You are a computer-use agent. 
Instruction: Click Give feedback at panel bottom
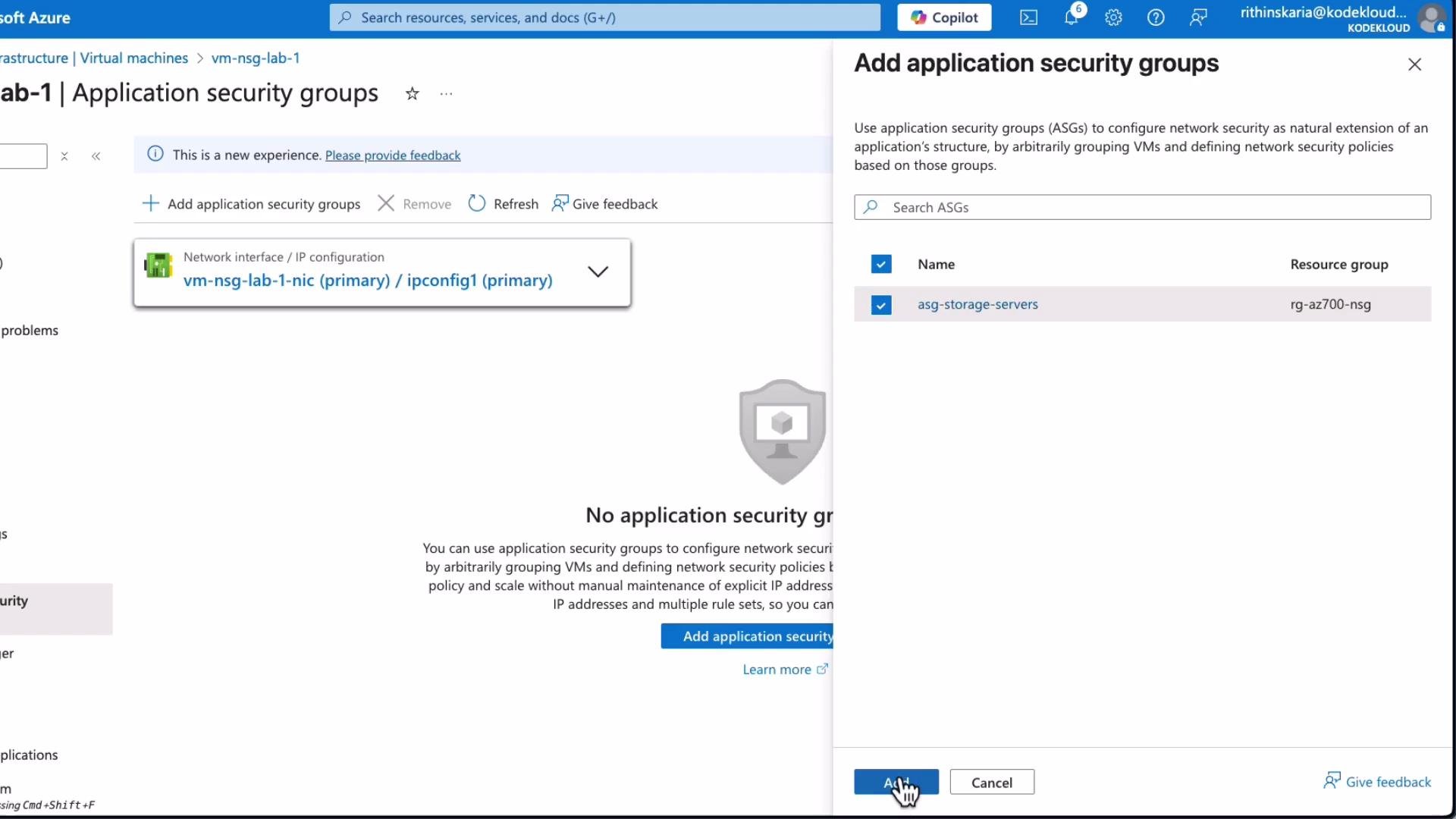click(x=1377, y=781)
